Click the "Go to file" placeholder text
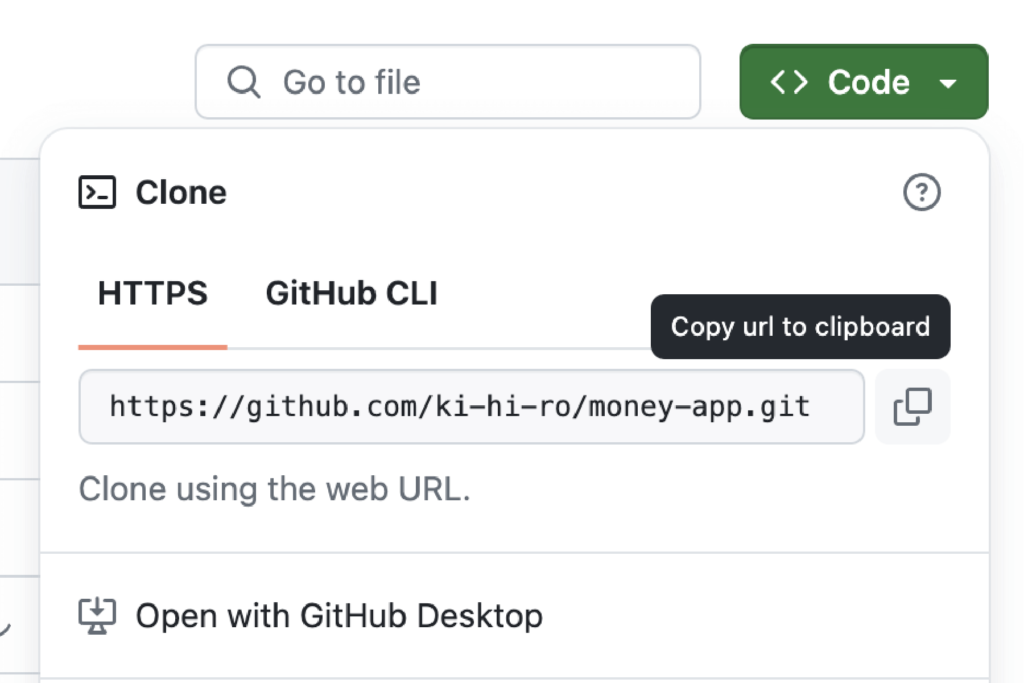Image resolution: width=1024 pixels, height=683 pixels. pos(351,82)
